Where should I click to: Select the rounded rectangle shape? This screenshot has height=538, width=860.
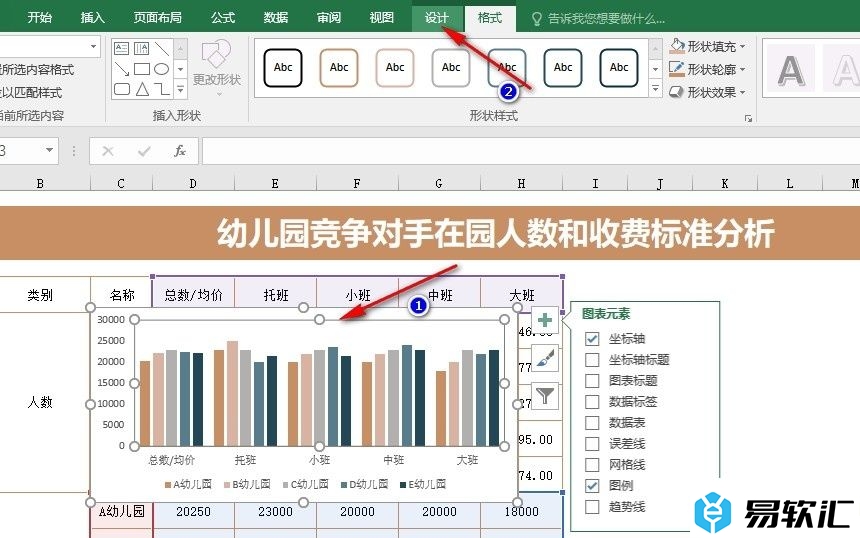(x=121, y=89)
